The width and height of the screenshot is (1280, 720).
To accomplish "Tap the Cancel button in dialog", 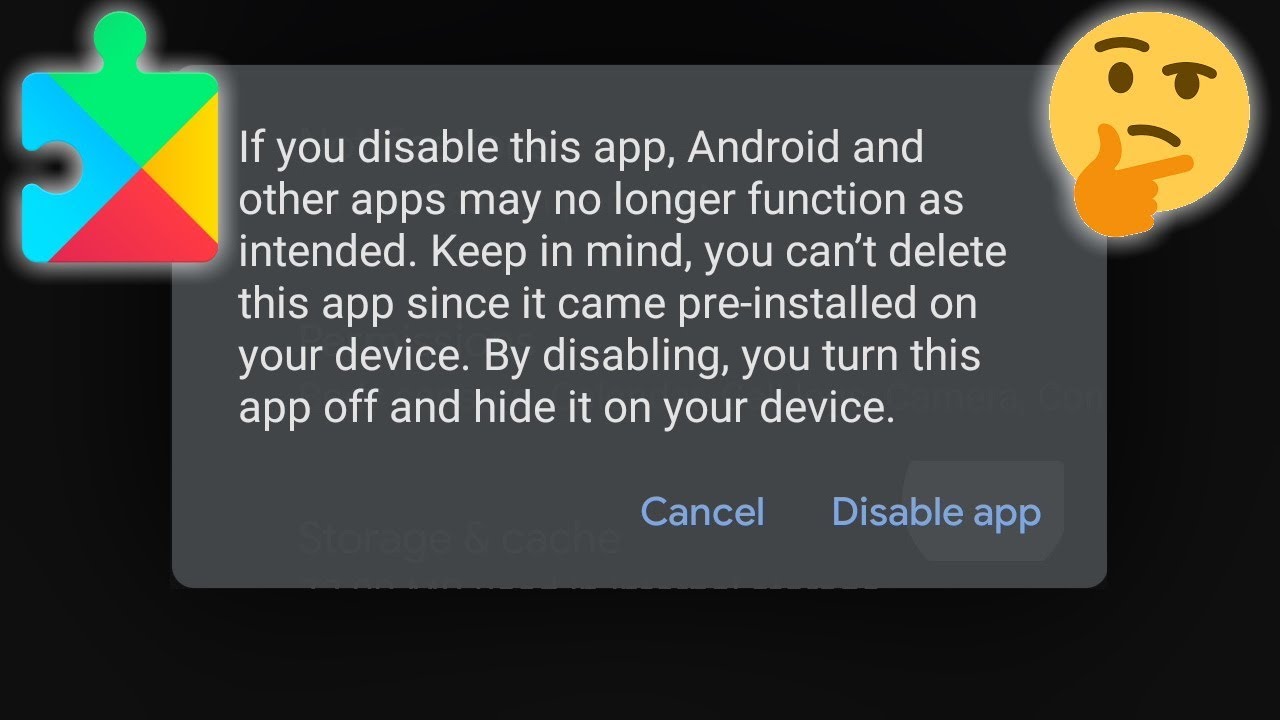I will 702,512.
